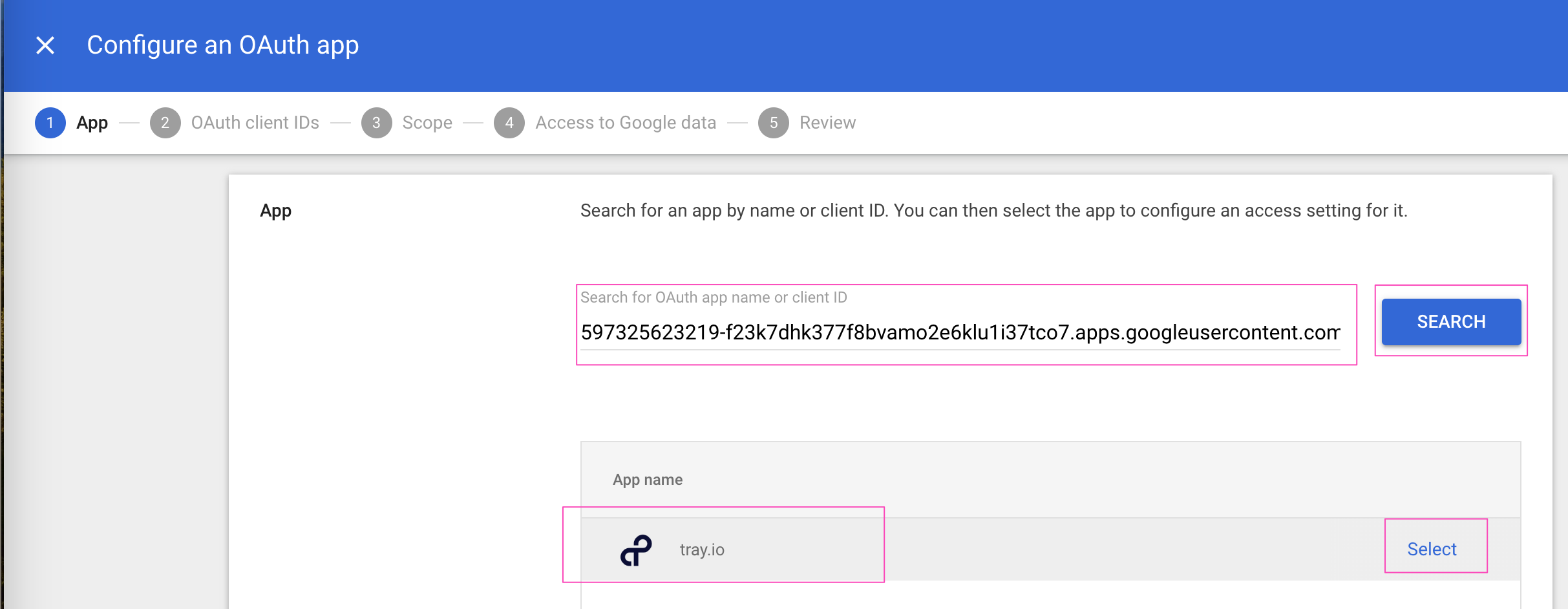This screenshot has height=609, width=1568.
Task: Close the Configure an OAuth app dialog
Action: point(45,45)
